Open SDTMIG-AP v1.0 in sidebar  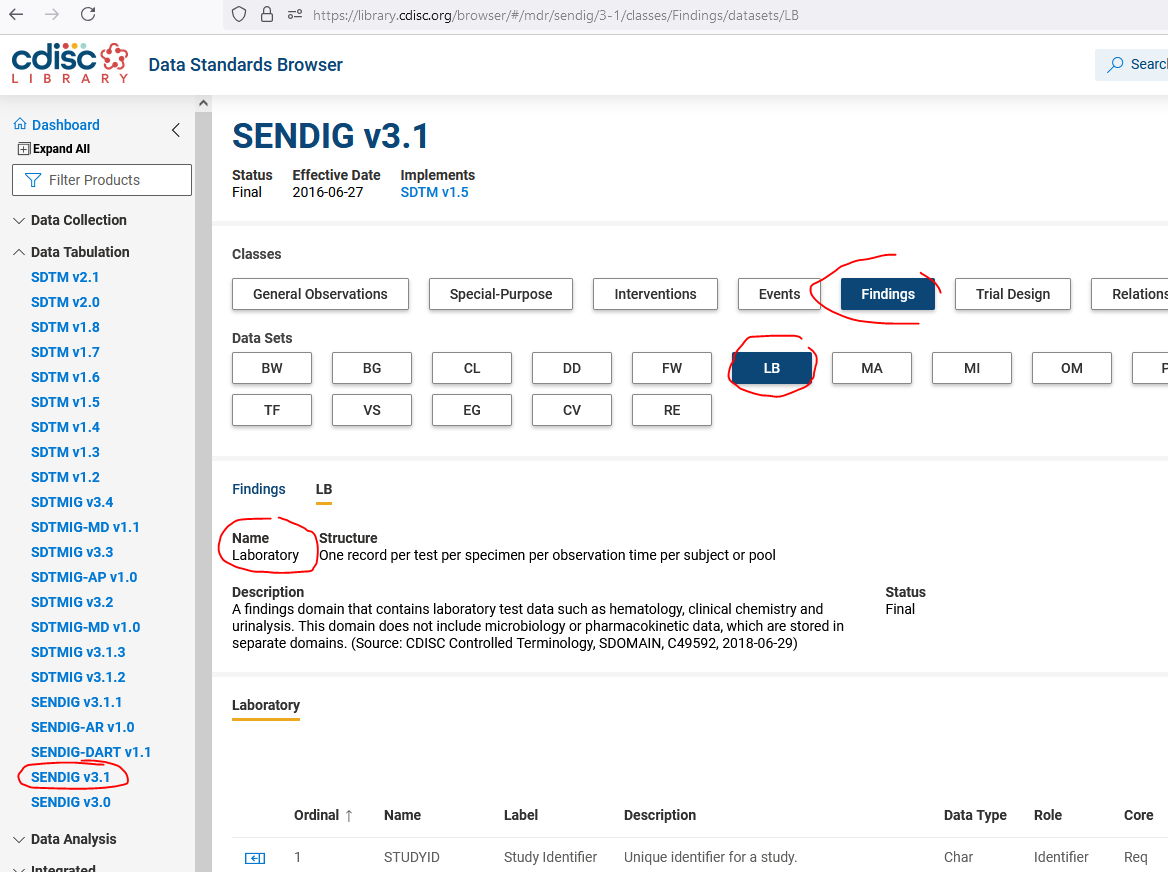tap(84, 577)
